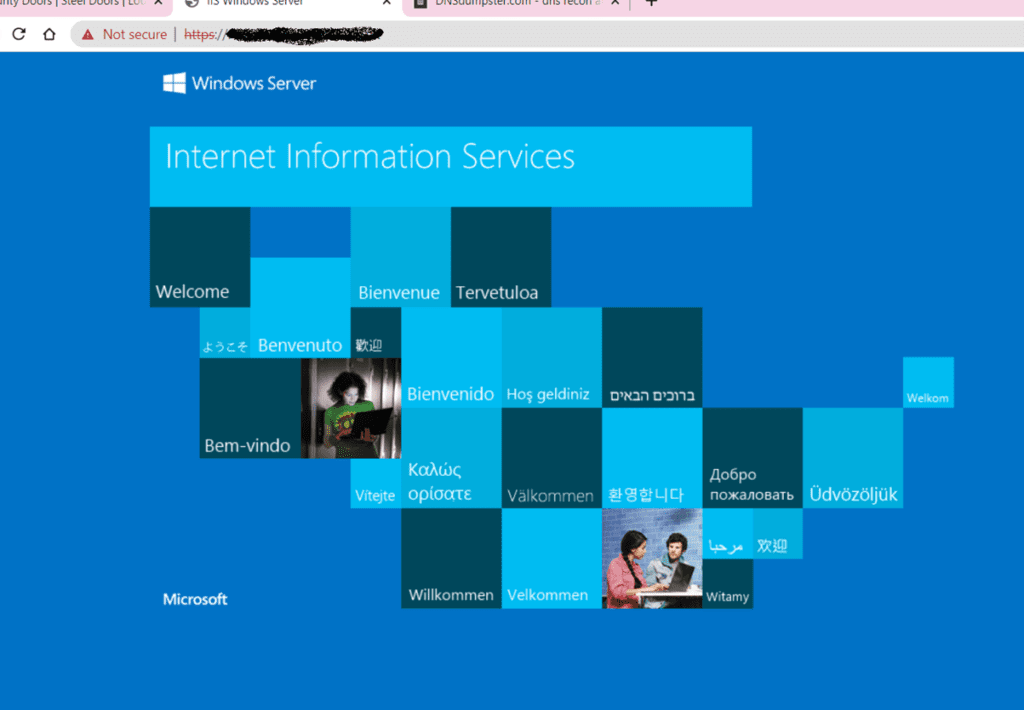1024x710 pixels.
Task: Close the IIS Windows Server tab
Action: point(387,3)
